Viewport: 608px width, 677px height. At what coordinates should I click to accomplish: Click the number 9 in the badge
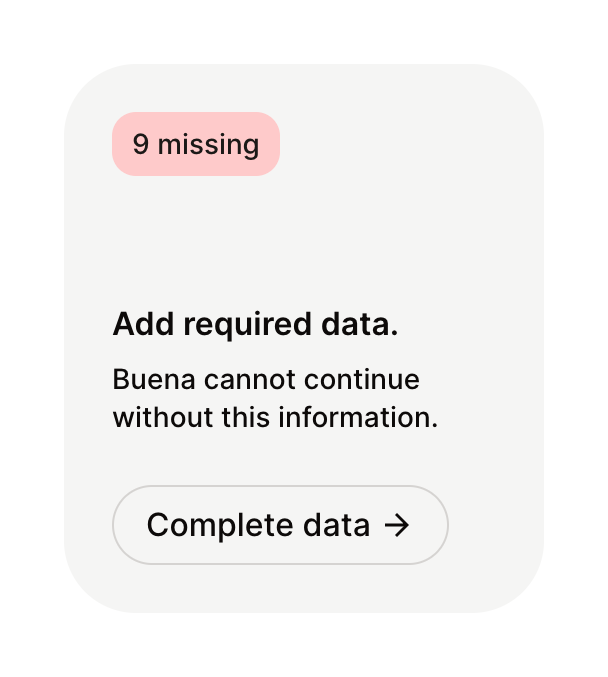[x=140, y=144]
